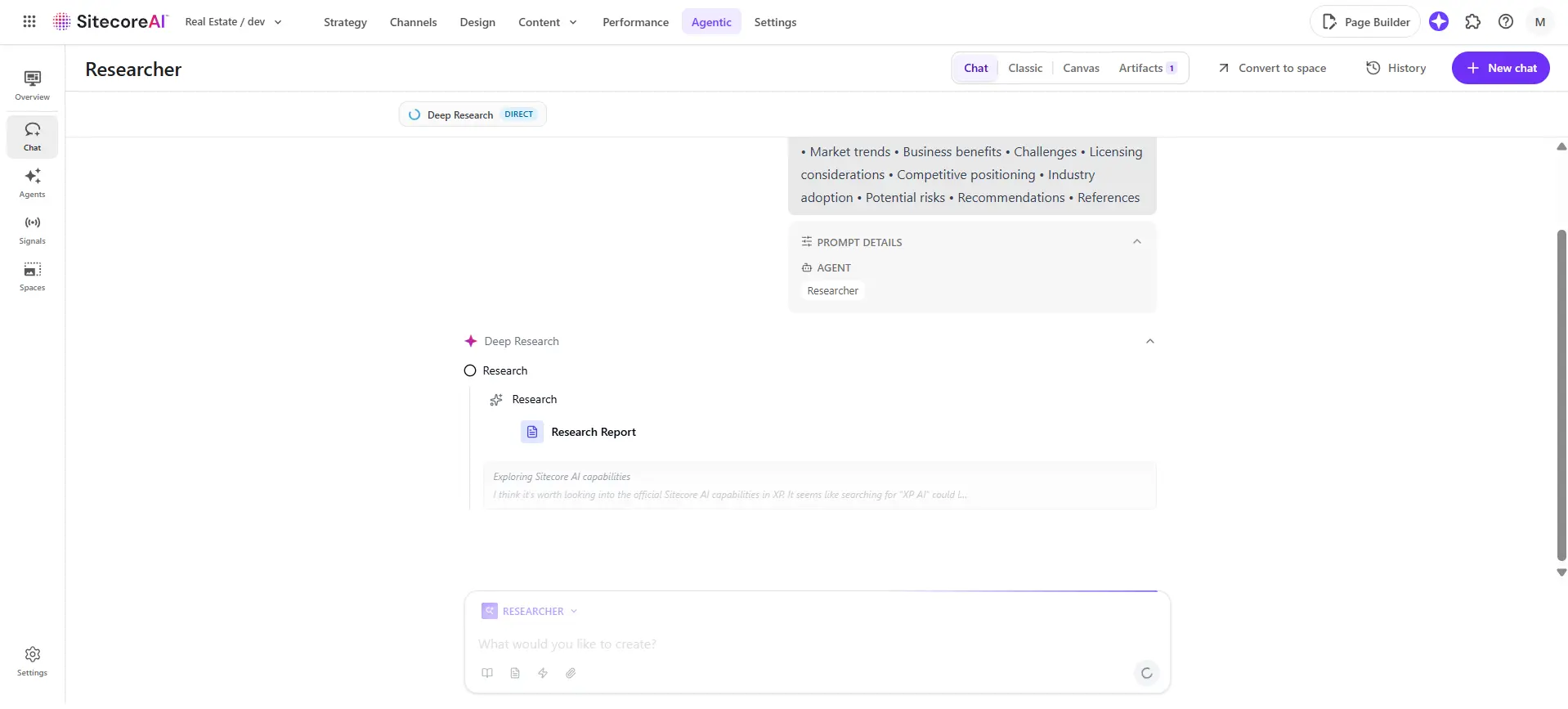Open the purple AI sparkle assistant icon

tap(1439, 22)
